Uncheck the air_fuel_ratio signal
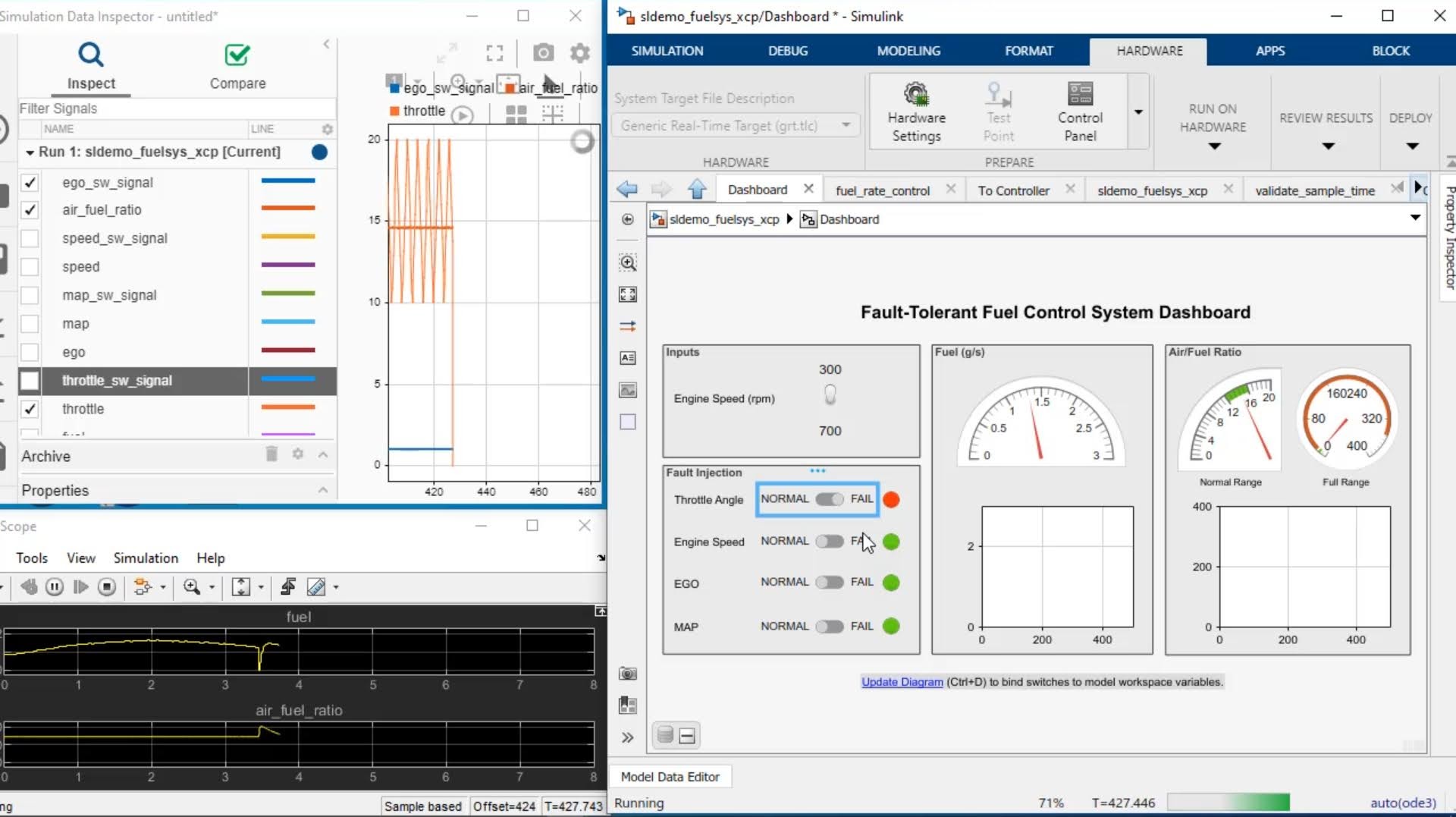Screen dimensions: 1456x817 coord(30,210)
